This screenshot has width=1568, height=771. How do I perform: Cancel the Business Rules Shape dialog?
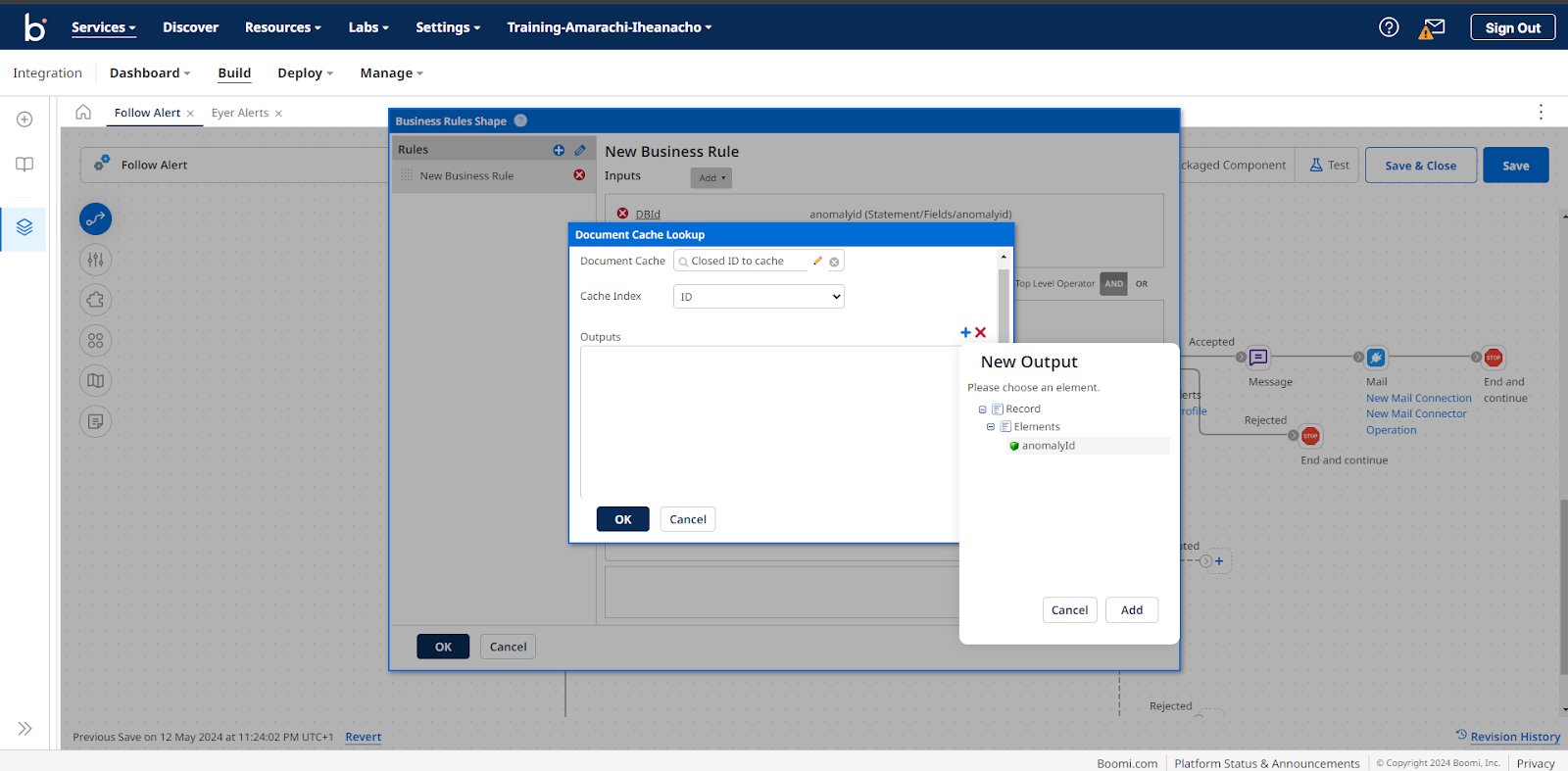[x=508, y=647]
